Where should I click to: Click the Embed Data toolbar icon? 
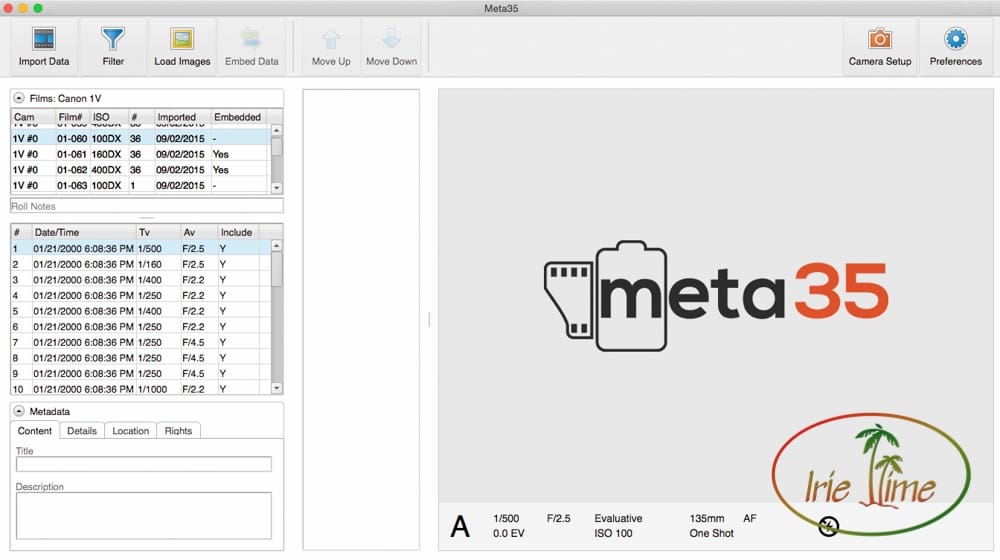pyautogui.click(x=251, y=40)
